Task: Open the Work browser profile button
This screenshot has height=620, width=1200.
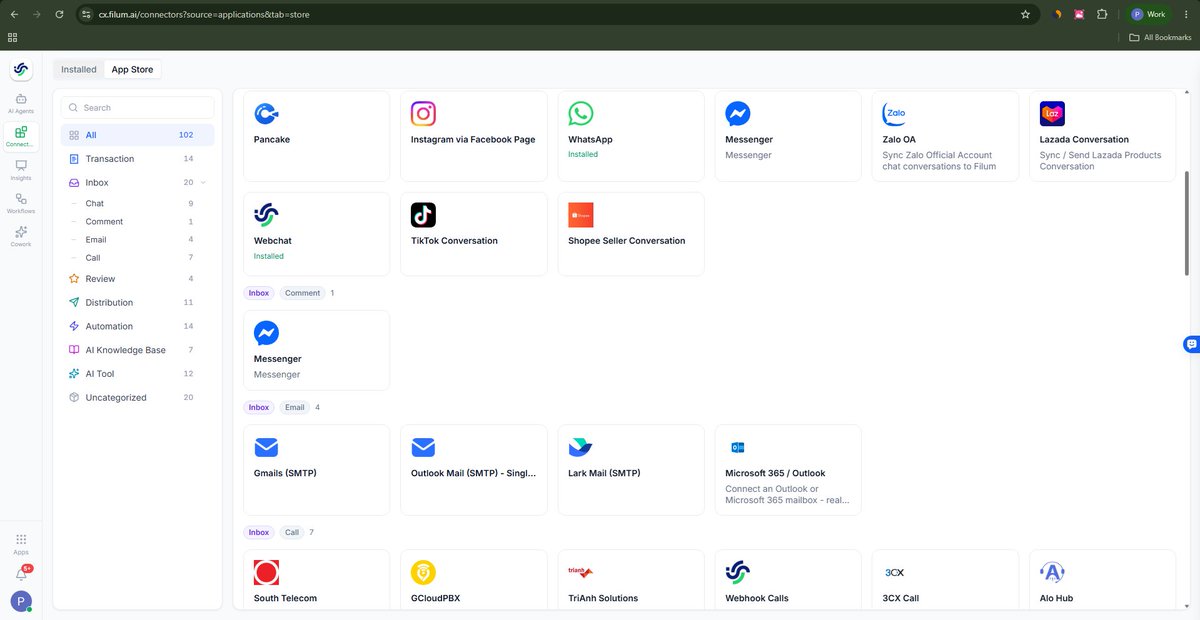Action: point(1148,15)
